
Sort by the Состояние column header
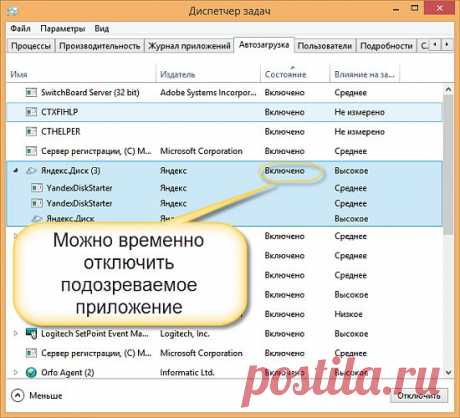(x=295, y=74)
